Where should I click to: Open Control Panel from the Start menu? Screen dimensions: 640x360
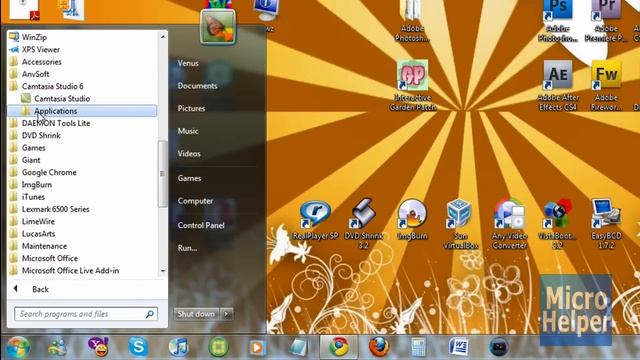click(201, 225)
